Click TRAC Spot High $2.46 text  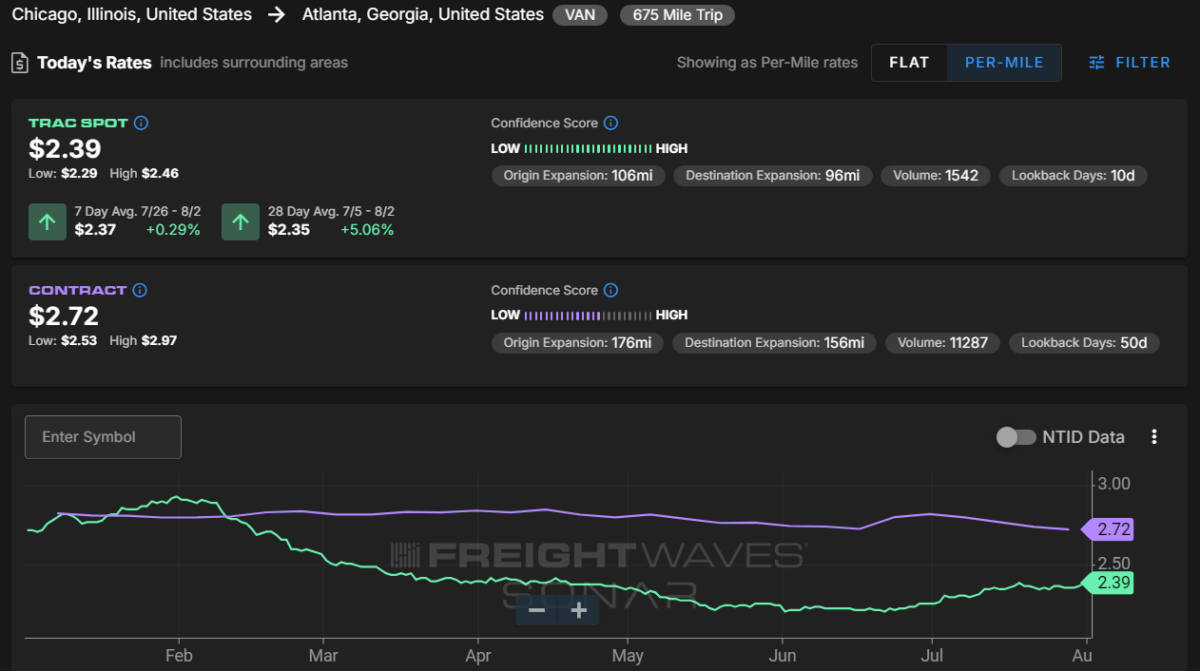[144, 174]
